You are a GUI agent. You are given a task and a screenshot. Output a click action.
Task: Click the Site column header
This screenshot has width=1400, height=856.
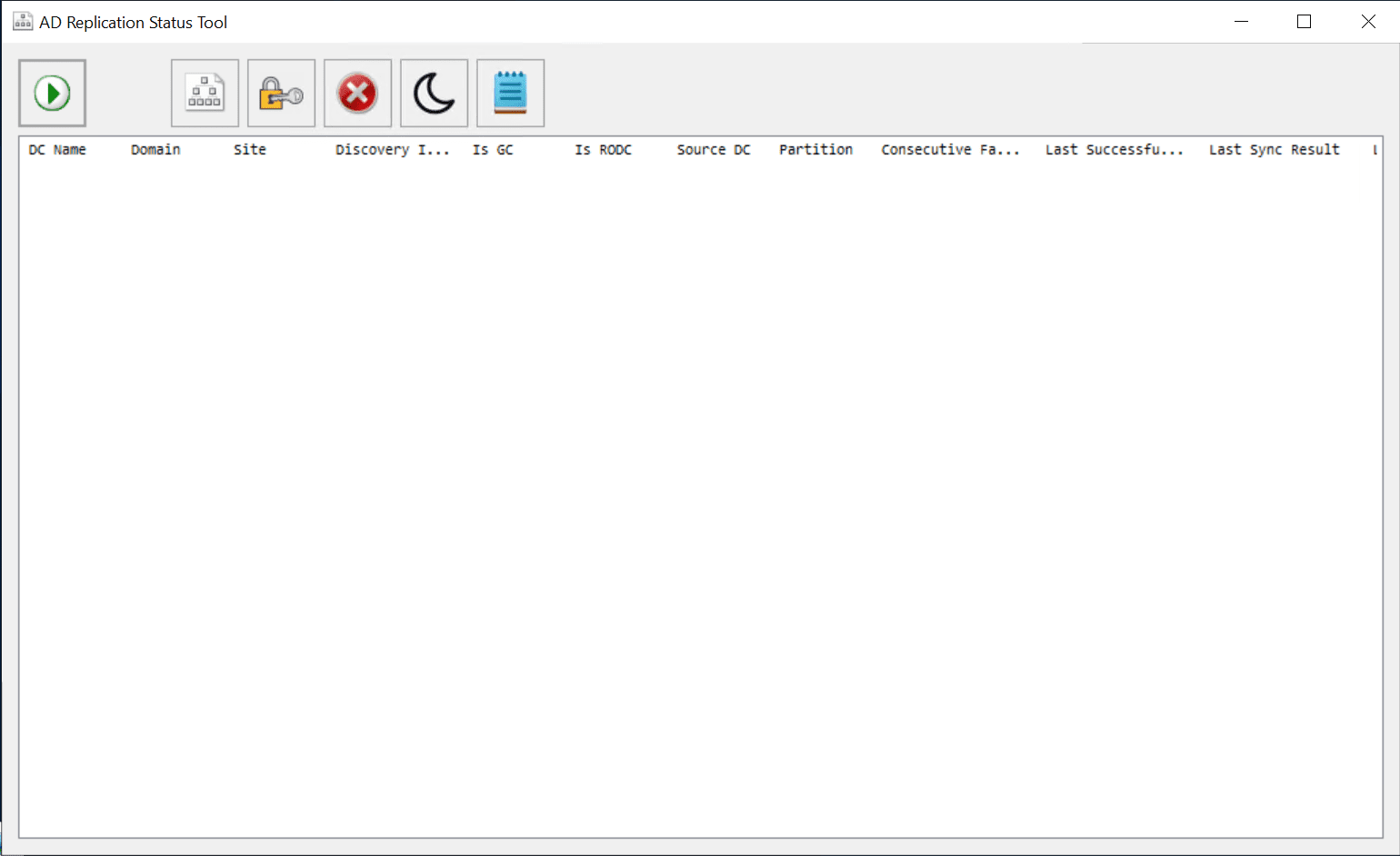pos(250,150)
